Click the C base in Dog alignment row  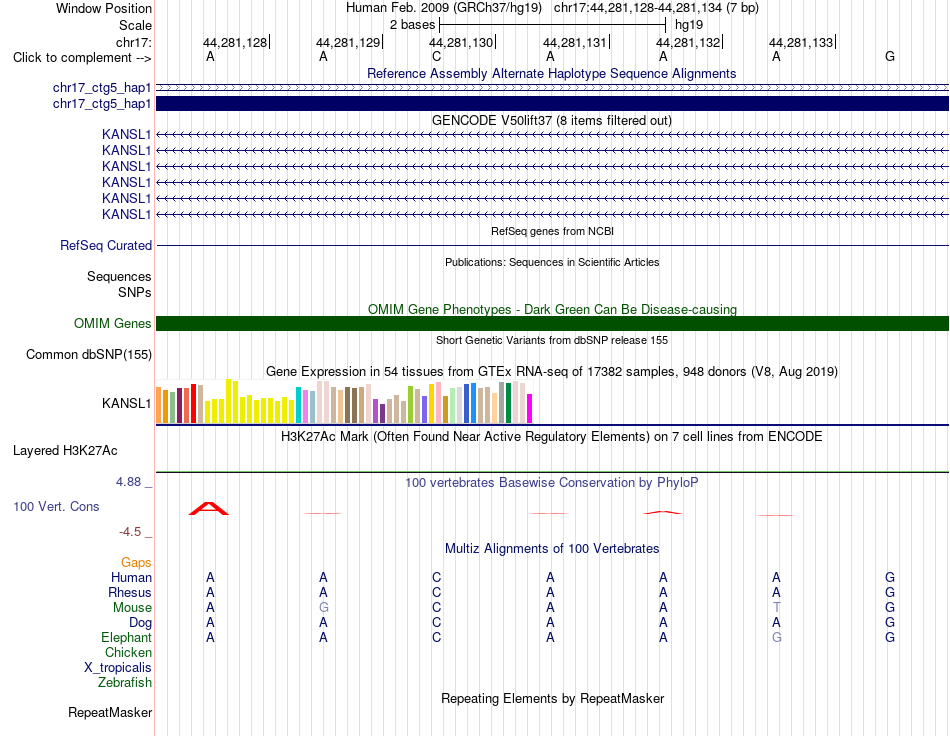point(436,623)
